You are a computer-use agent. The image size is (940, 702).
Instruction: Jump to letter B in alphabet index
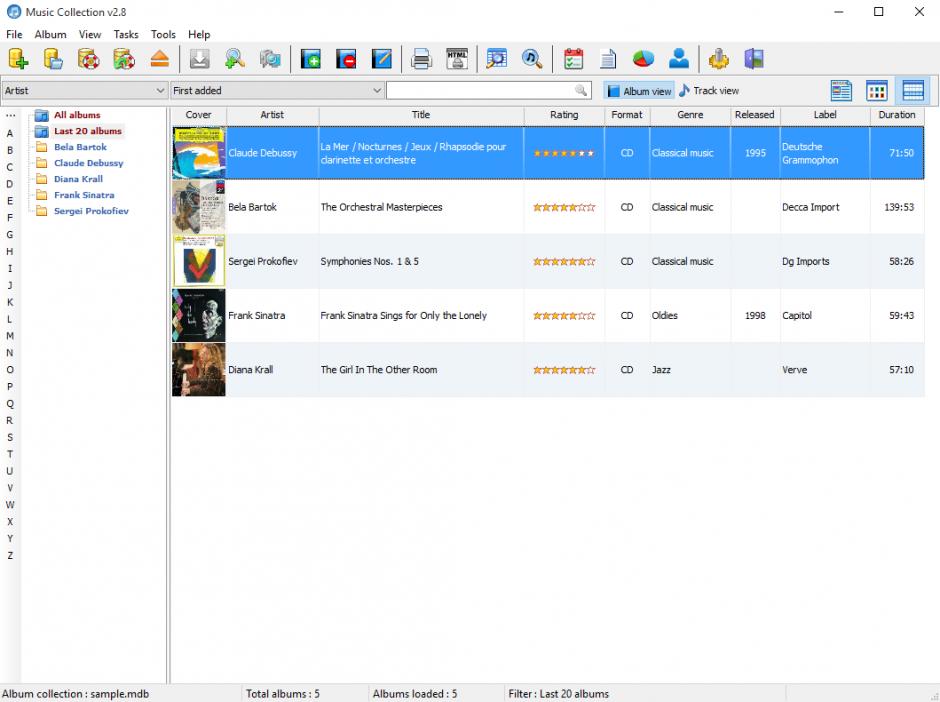pos(10,150)
